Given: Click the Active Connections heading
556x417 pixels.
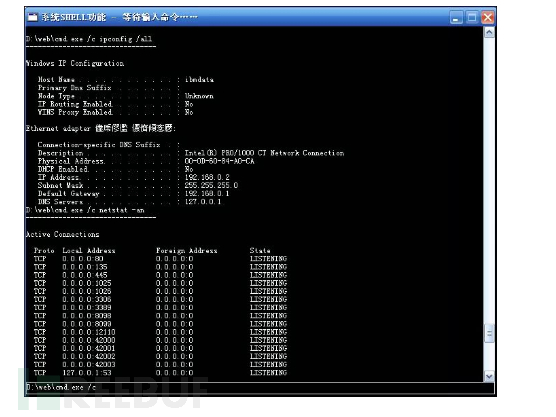Looking at the screenshot, I should [62, 234].
